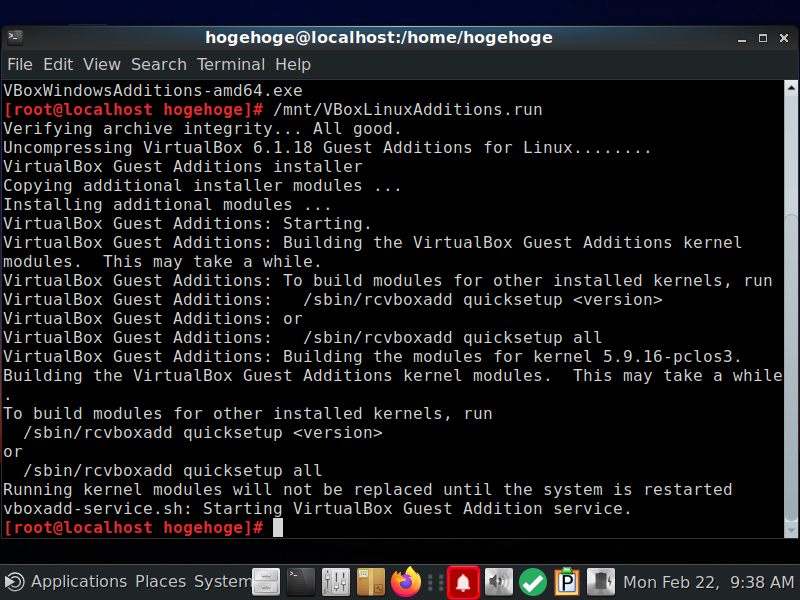
Task: Open the package manager box icon
Action: coord(371,582)
